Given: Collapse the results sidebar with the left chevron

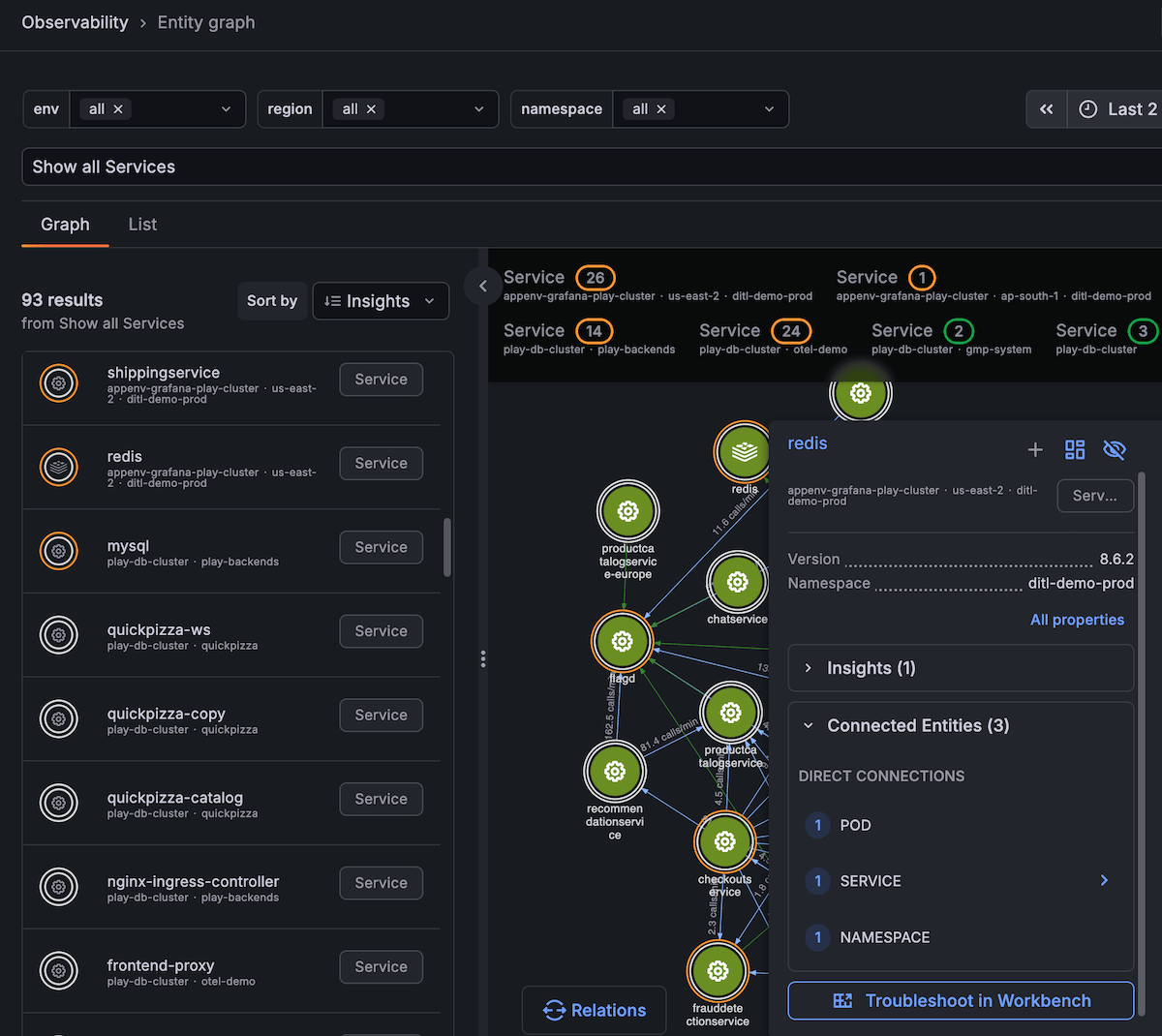Looking at the screenshot, I should [x=482, y=286].
